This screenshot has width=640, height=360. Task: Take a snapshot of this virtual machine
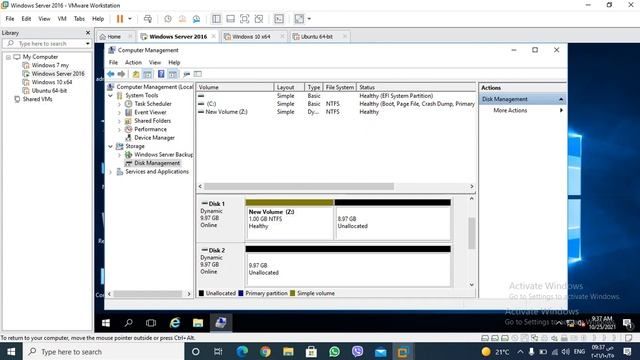(x=168, y=19)
